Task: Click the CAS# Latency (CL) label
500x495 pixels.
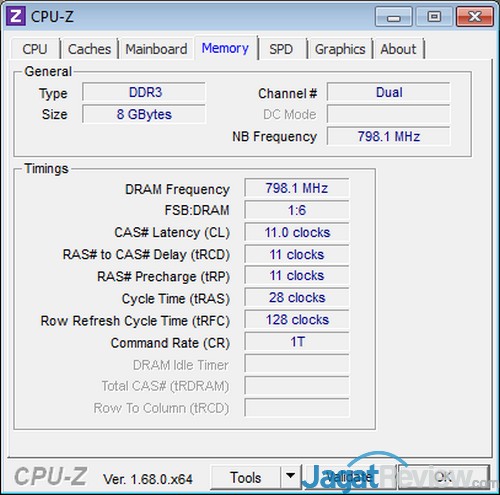Action: [172, 233]
